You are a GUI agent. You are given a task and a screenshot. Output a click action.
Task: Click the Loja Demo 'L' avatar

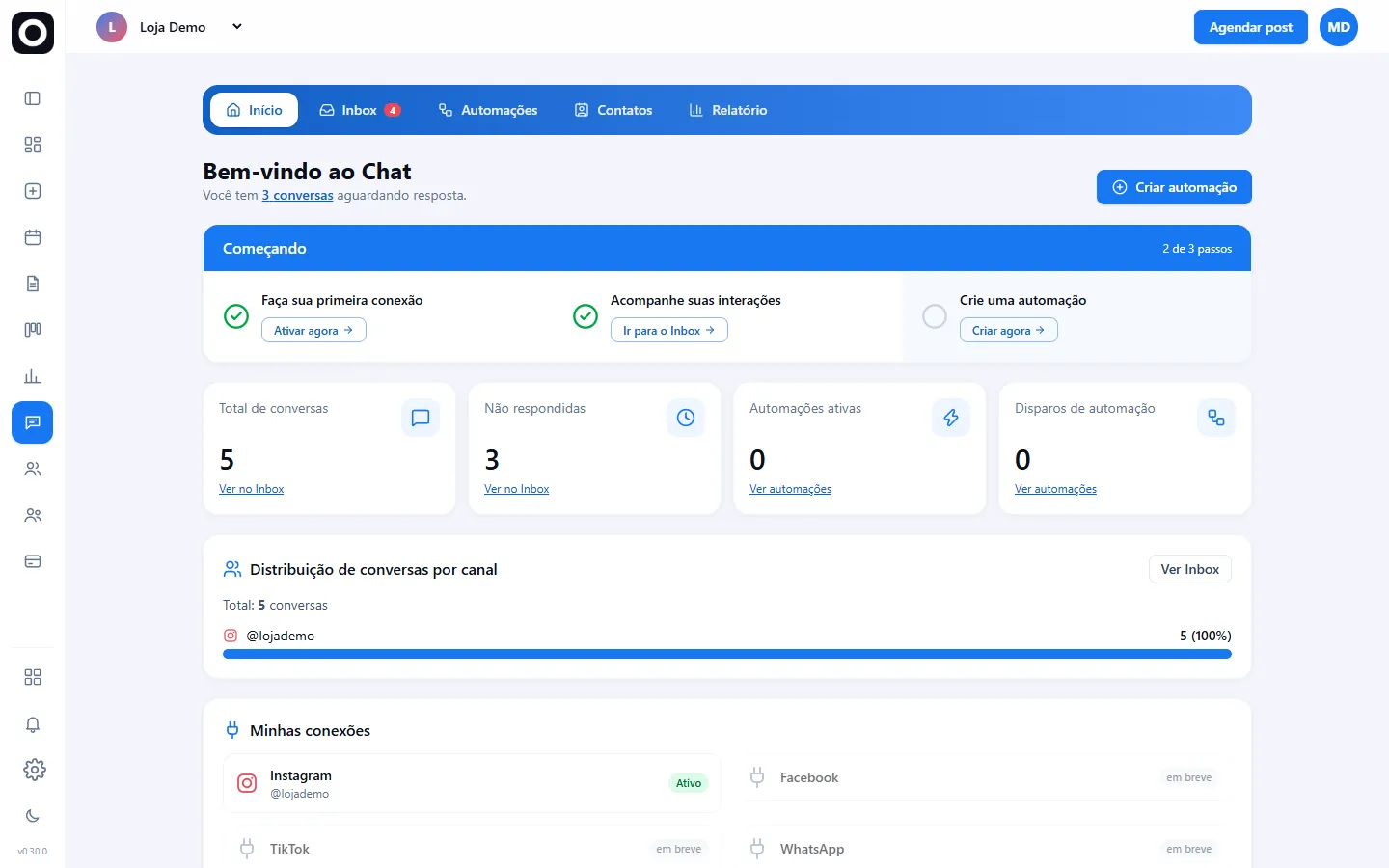pyautogui.click(x=112, y=27)
